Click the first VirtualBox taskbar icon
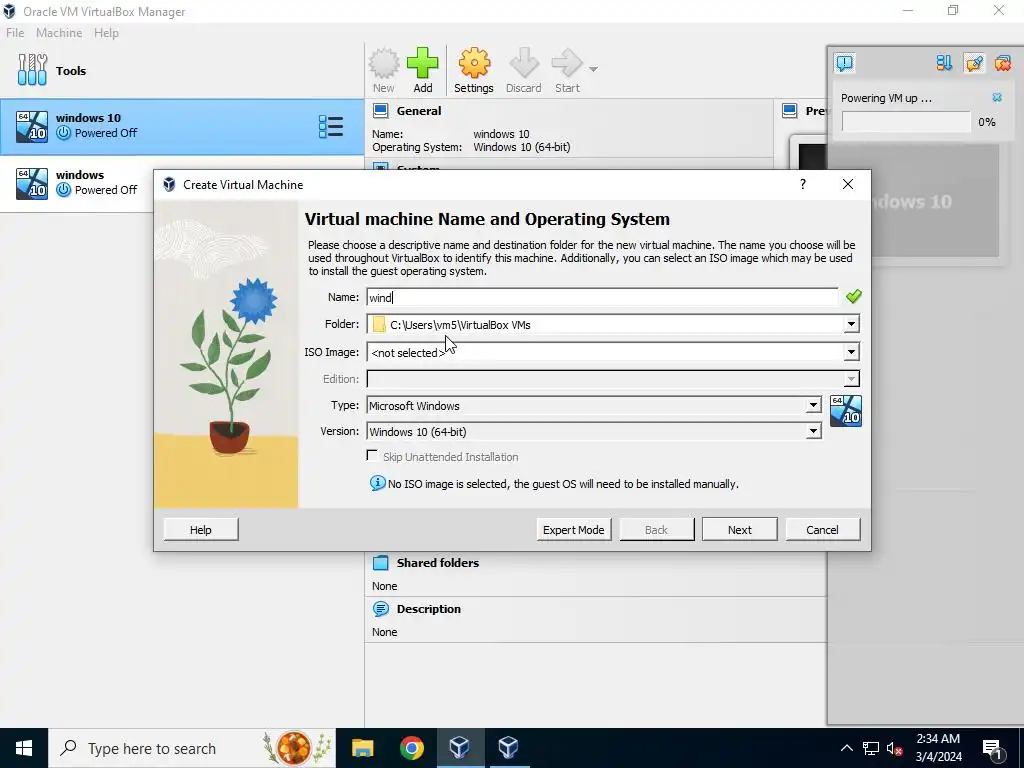1024x768 pixels. [459, 748]
